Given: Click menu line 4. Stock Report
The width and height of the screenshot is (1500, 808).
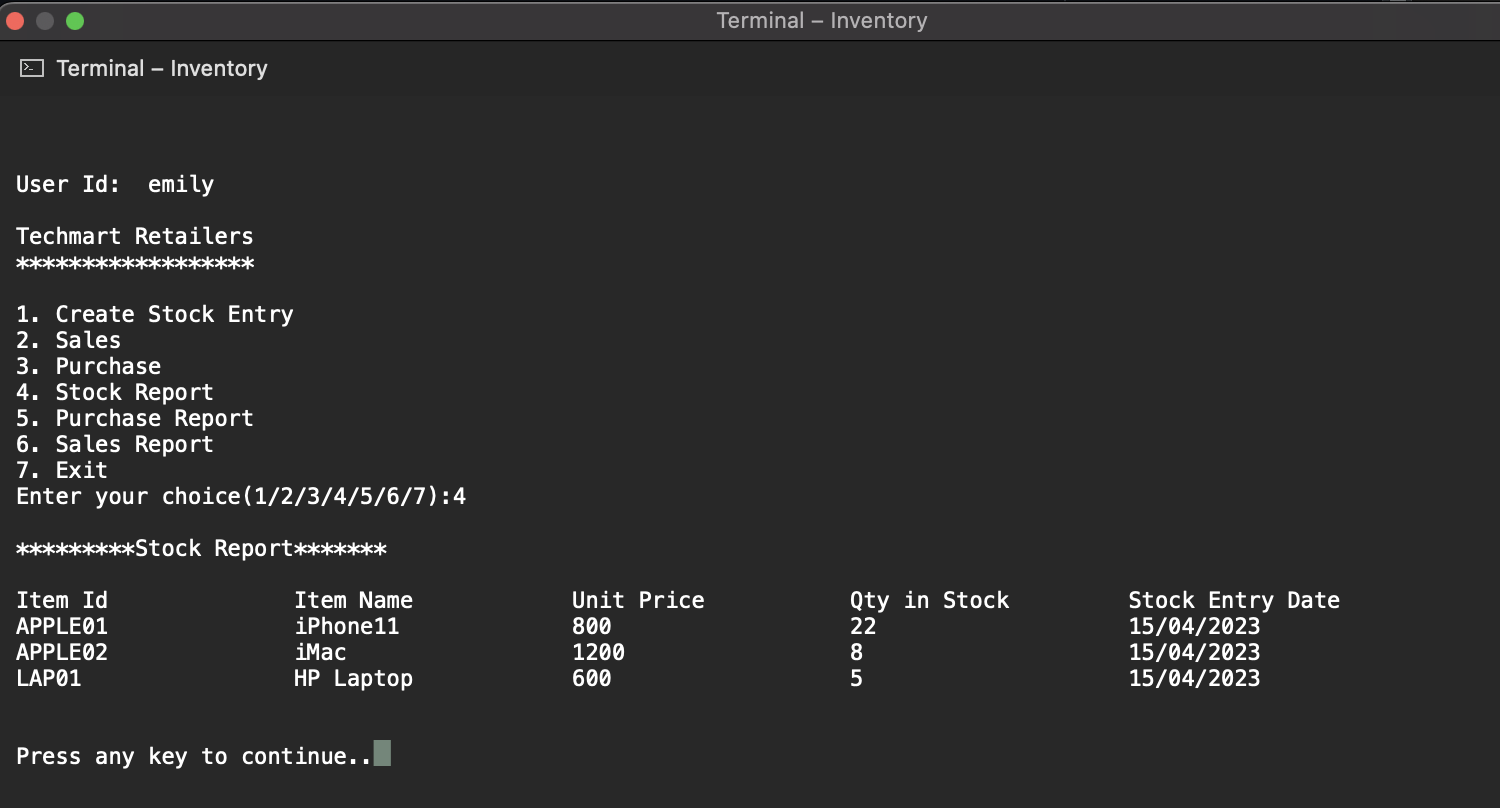Looking at the screenshot, I should (x=115, y=392).
